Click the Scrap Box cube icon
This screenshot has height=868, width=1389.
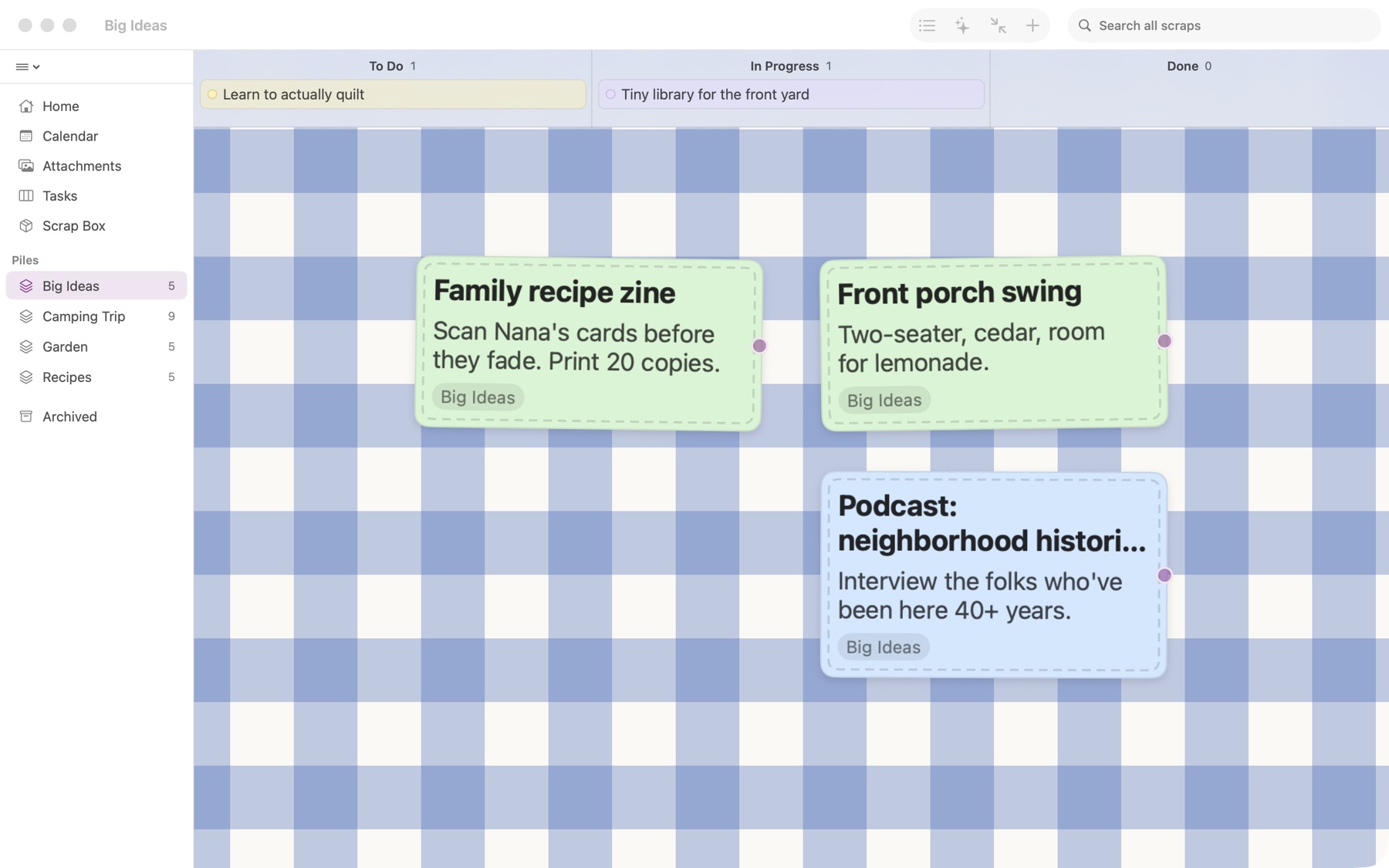point(26,226)
